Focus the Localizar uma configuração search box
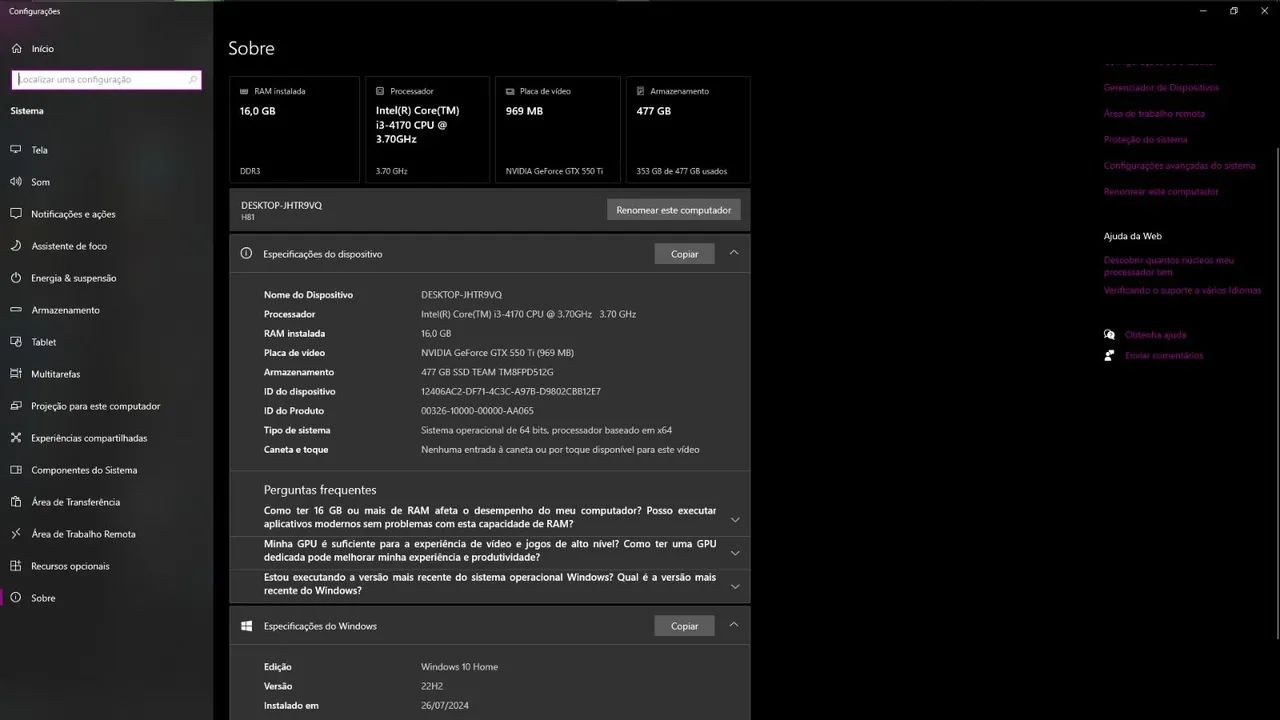Screen dimensions: 1280x720 pyautogui.click(x=106, y=79)
